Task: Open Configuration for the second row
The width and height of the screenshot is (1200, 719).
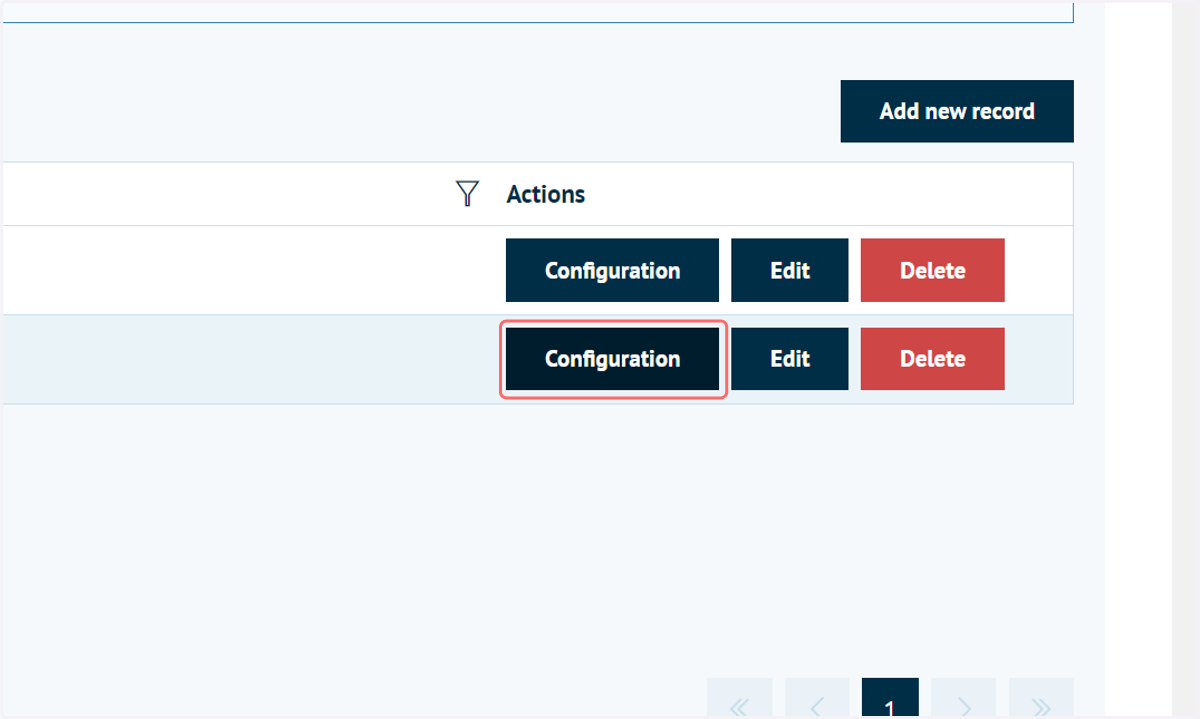Action: tap(612, 359)
